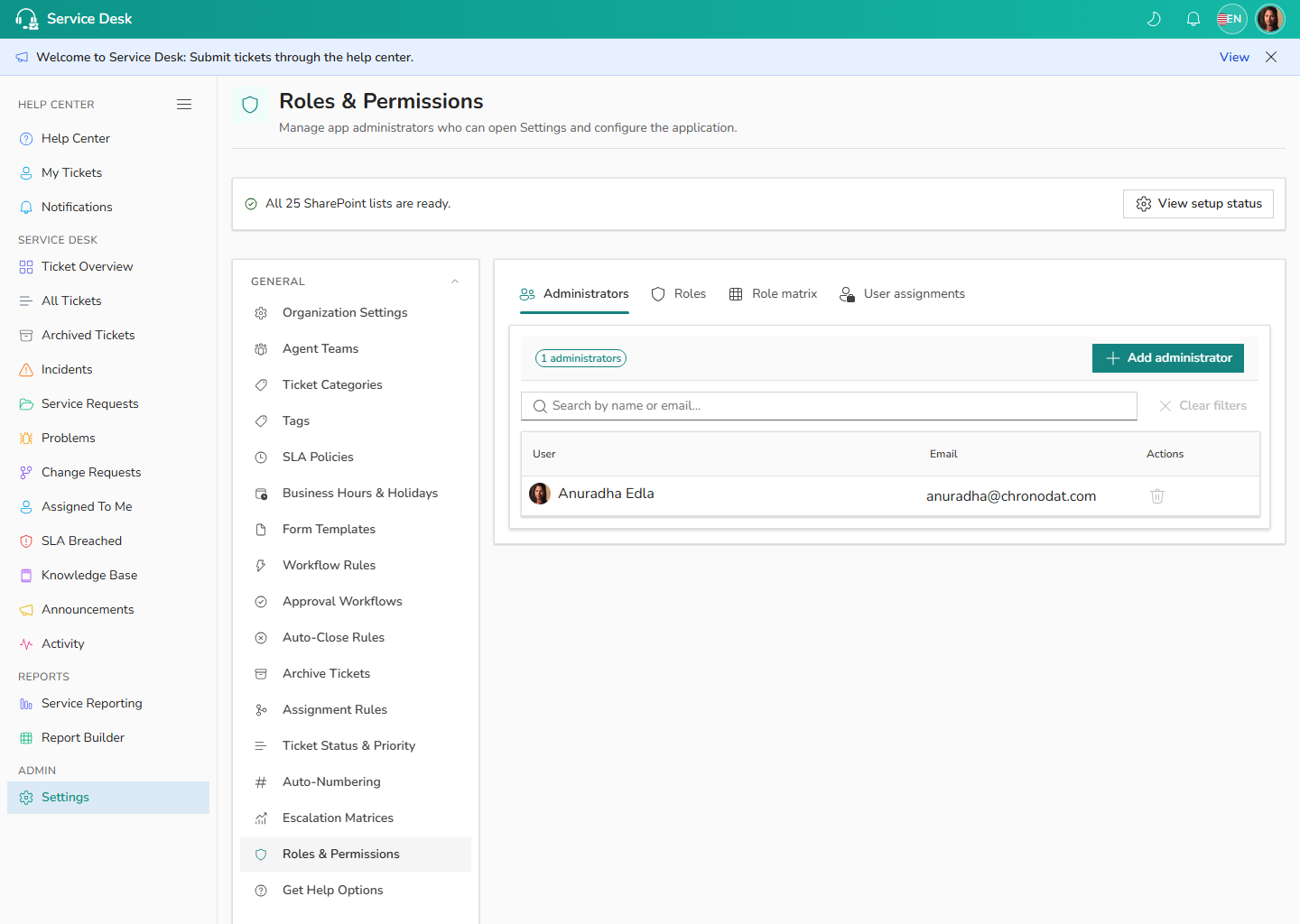The width and height of the screenshot is (1300, 924).
Task: Open Archived Tickets
Action: [108, 335]
